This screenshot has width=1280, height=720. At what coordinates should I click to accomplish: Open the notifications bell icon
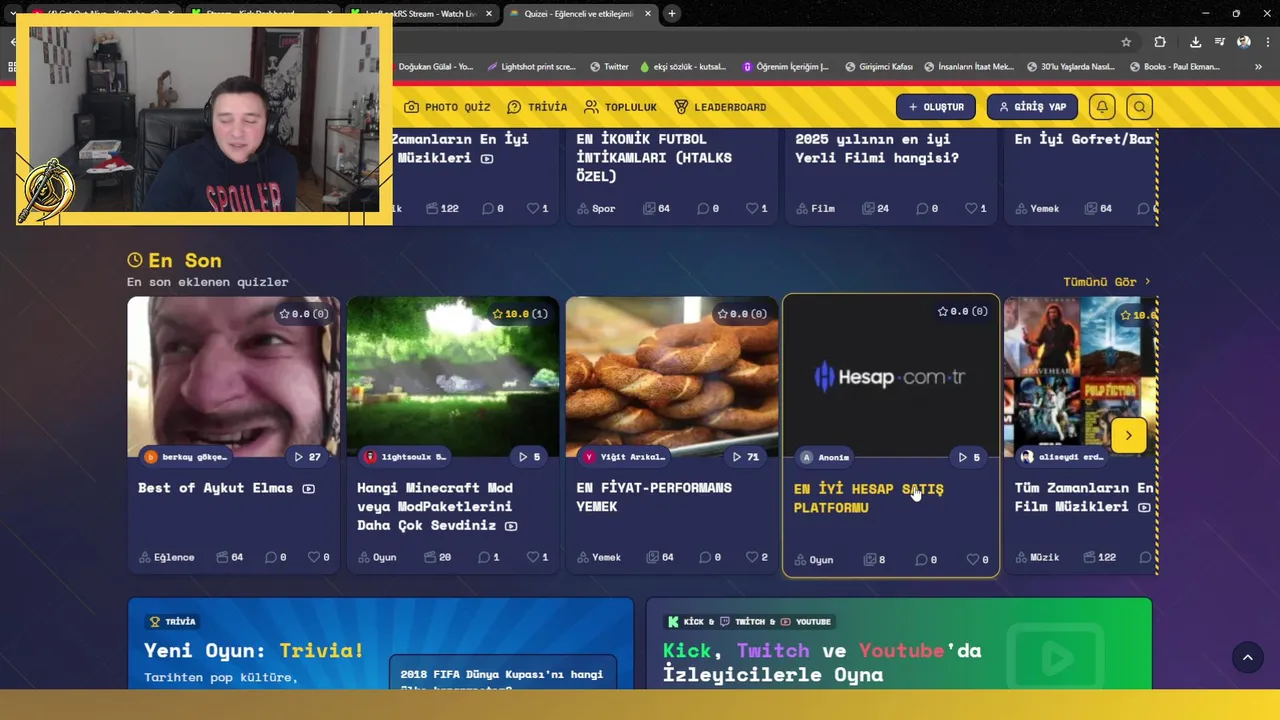pos(1102,107)
